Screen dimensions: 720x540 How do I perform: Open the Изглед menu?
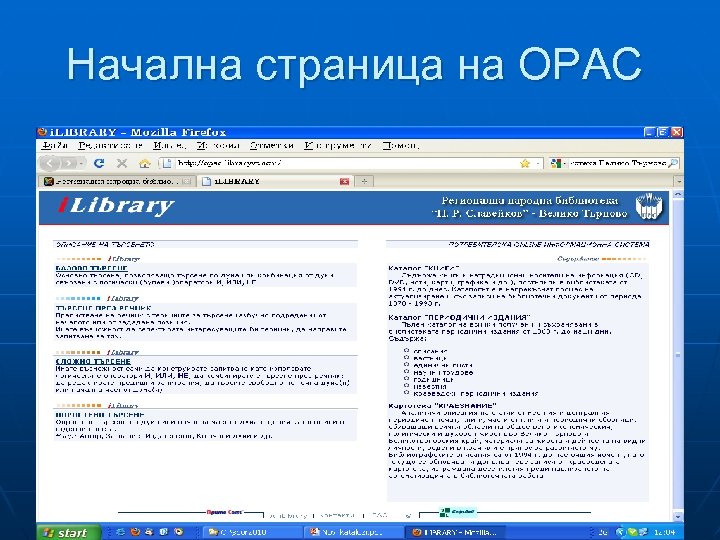pos(169,146)
